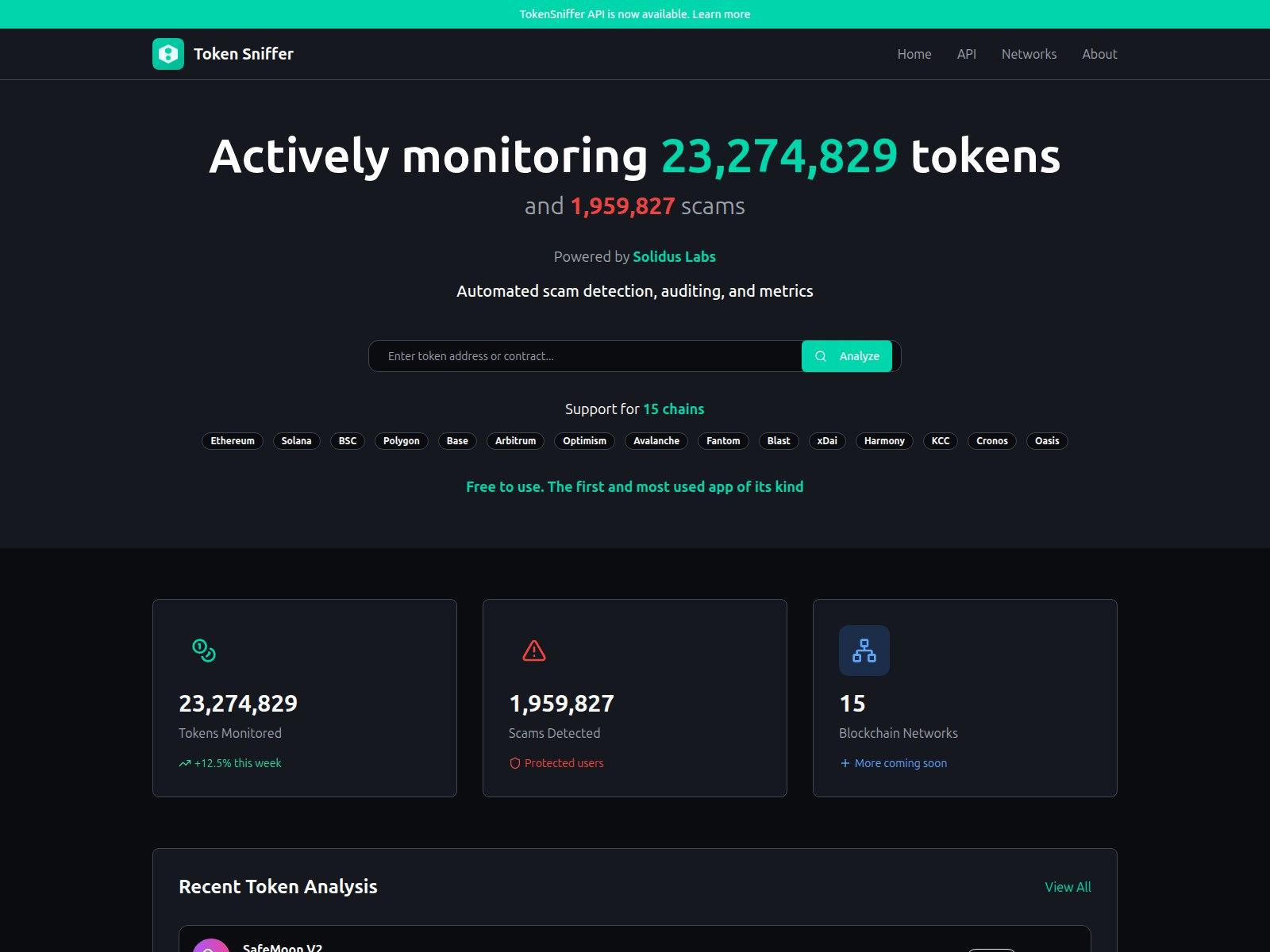1270x952 pixels.
Task: Click the 'More coming soon' text
Action: [x=901, y=763]
